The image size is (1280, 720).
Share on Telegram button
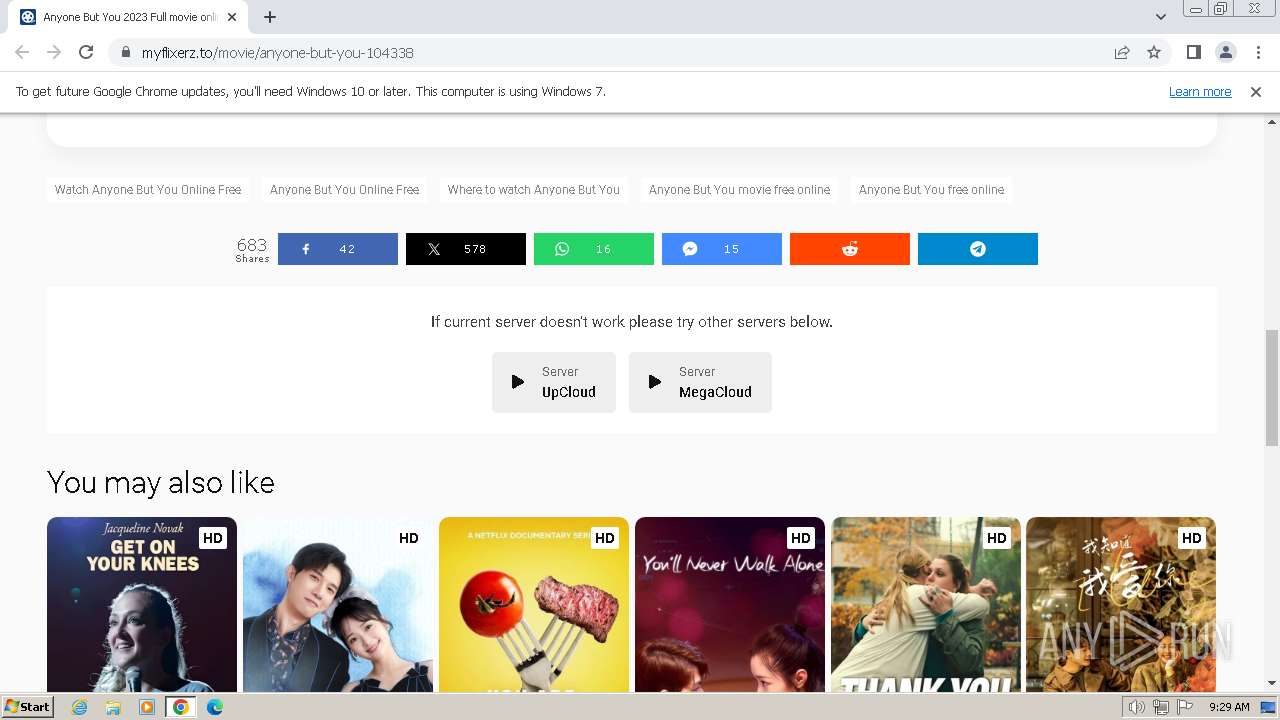(x=977, y=249)
